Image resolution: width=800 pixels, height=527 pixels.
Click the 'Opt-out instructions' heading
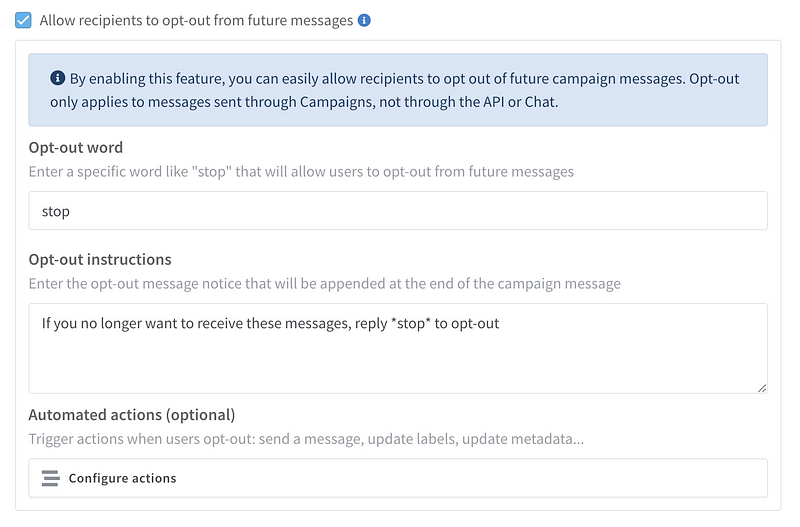point(100,259)
